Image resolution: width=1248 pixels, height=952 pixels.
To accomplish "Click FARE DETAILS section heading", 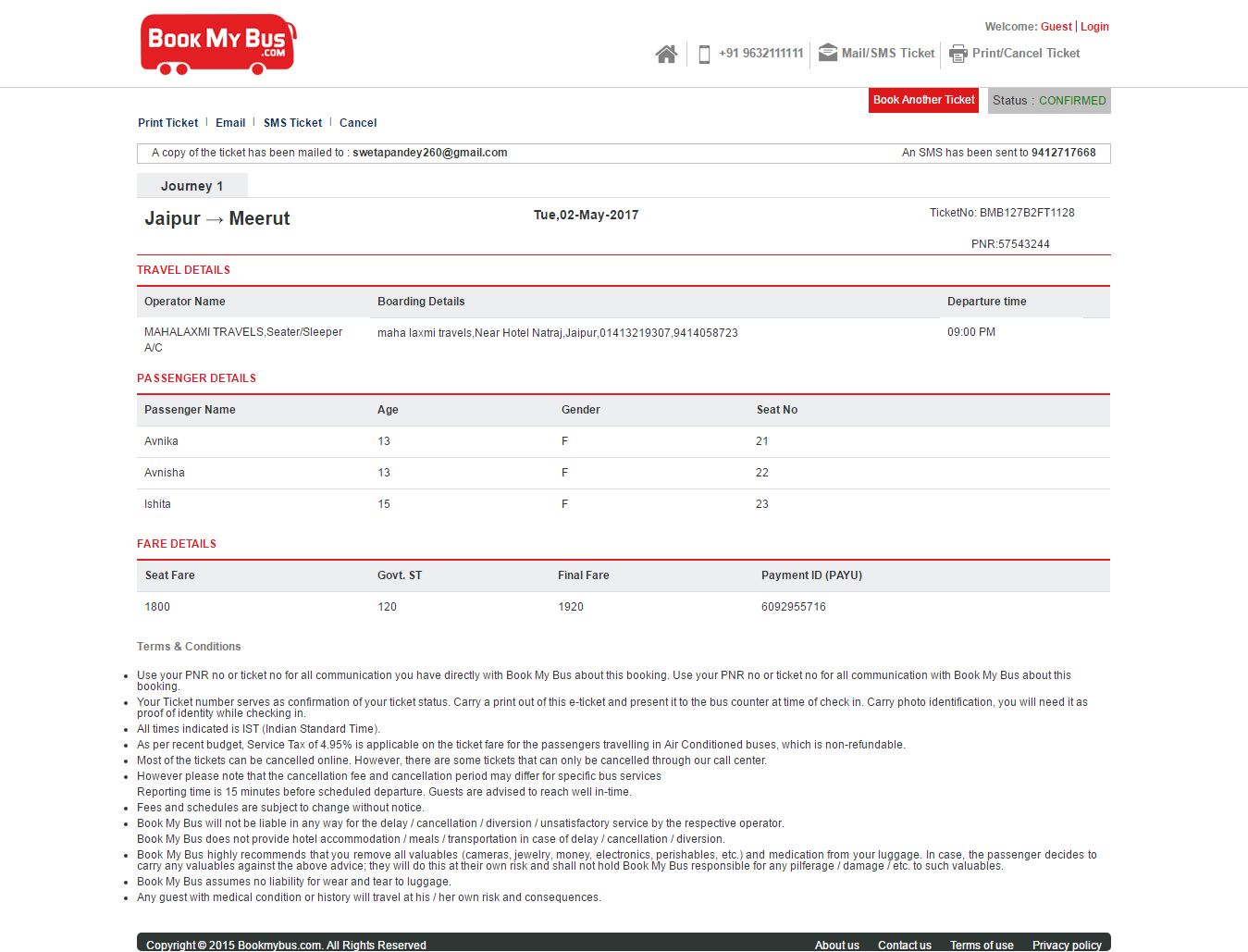I will [177, 544].
